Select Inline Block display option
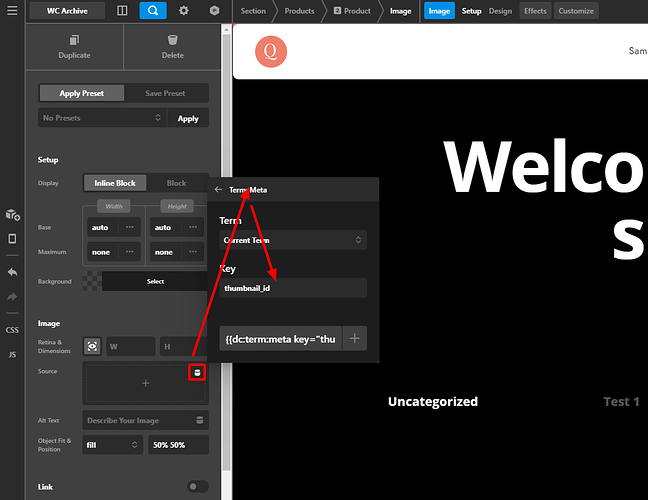The width and height of the screenshot is (648, 500). tap(115, 183)
